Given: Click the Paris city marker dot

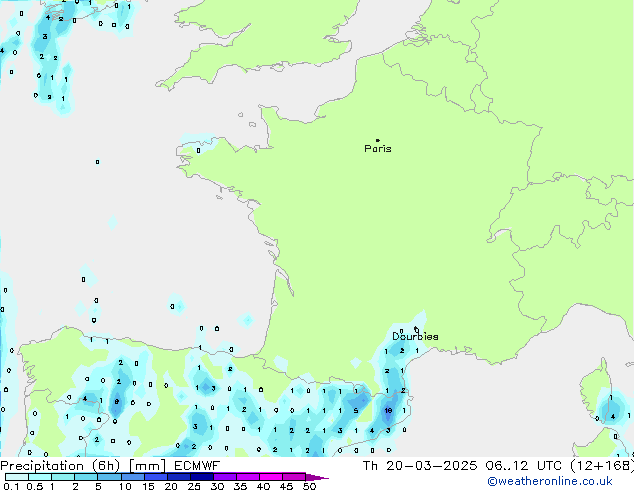Looking at the screenshot, I should tap(378, 140).
